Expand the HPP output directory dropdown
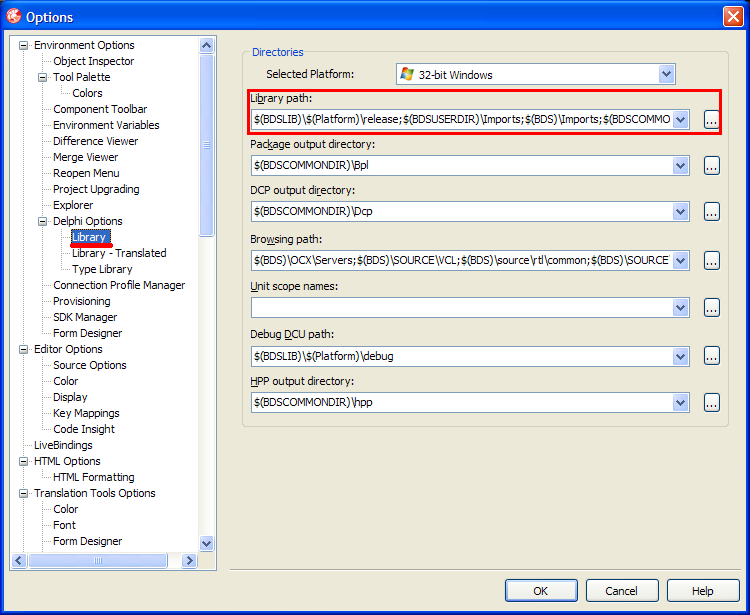This screenshot has width=750, height=615. tap(680, 403)
